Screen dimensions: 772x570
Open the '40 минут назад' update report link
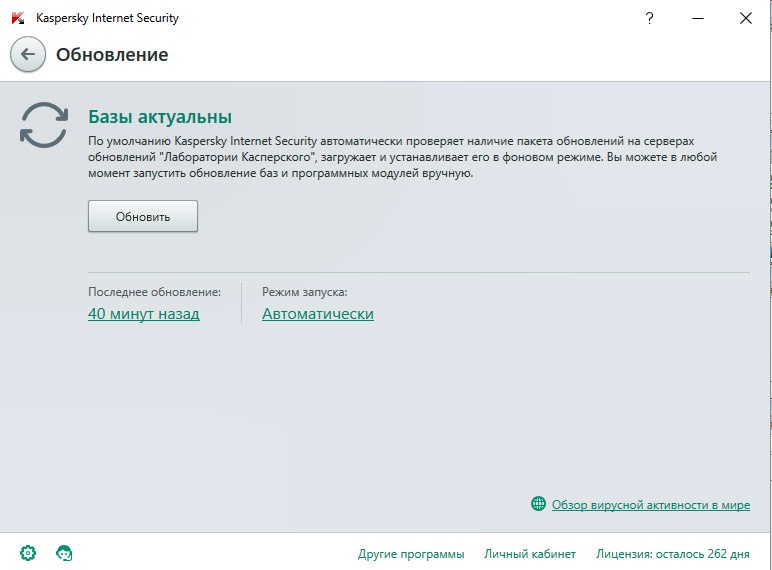(x=144, y=314)
